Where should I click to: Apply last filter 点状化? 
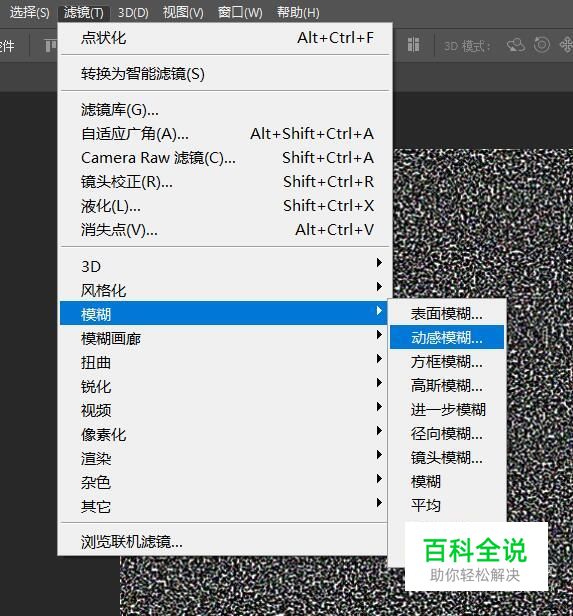[x=225, y=38]
